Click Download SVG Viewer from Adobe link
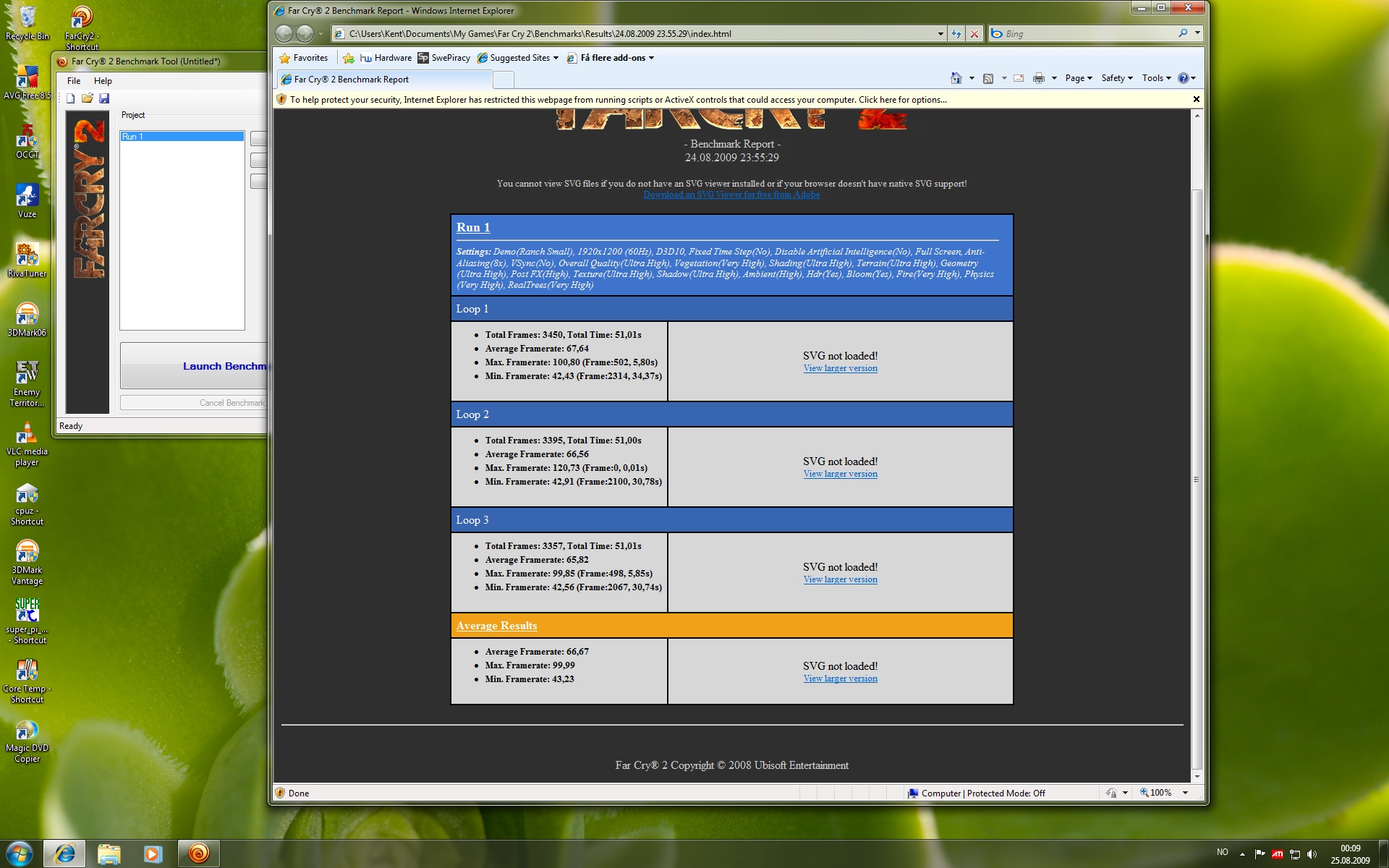 click(x=731, y=195)
